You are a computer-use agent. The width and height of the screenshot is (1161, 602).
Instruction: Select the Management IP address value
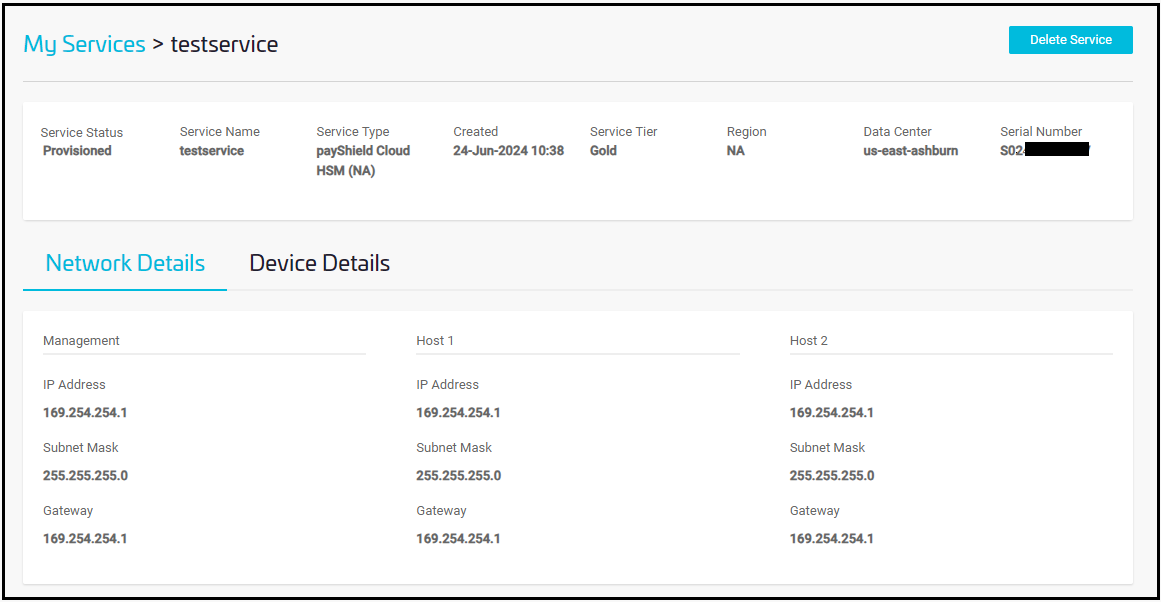click(x=85, y=413)
